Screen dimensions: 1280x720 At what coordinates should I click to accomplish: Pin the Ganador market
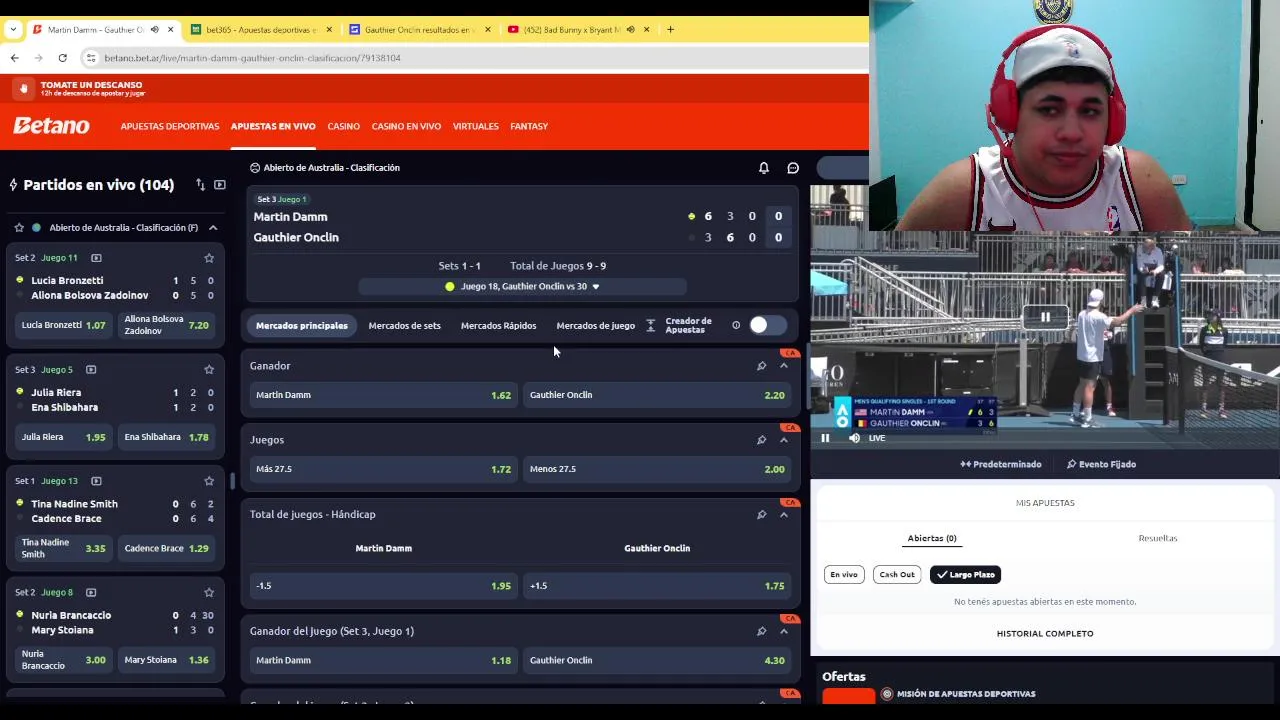pyautogui.click(x=761, y=366)
